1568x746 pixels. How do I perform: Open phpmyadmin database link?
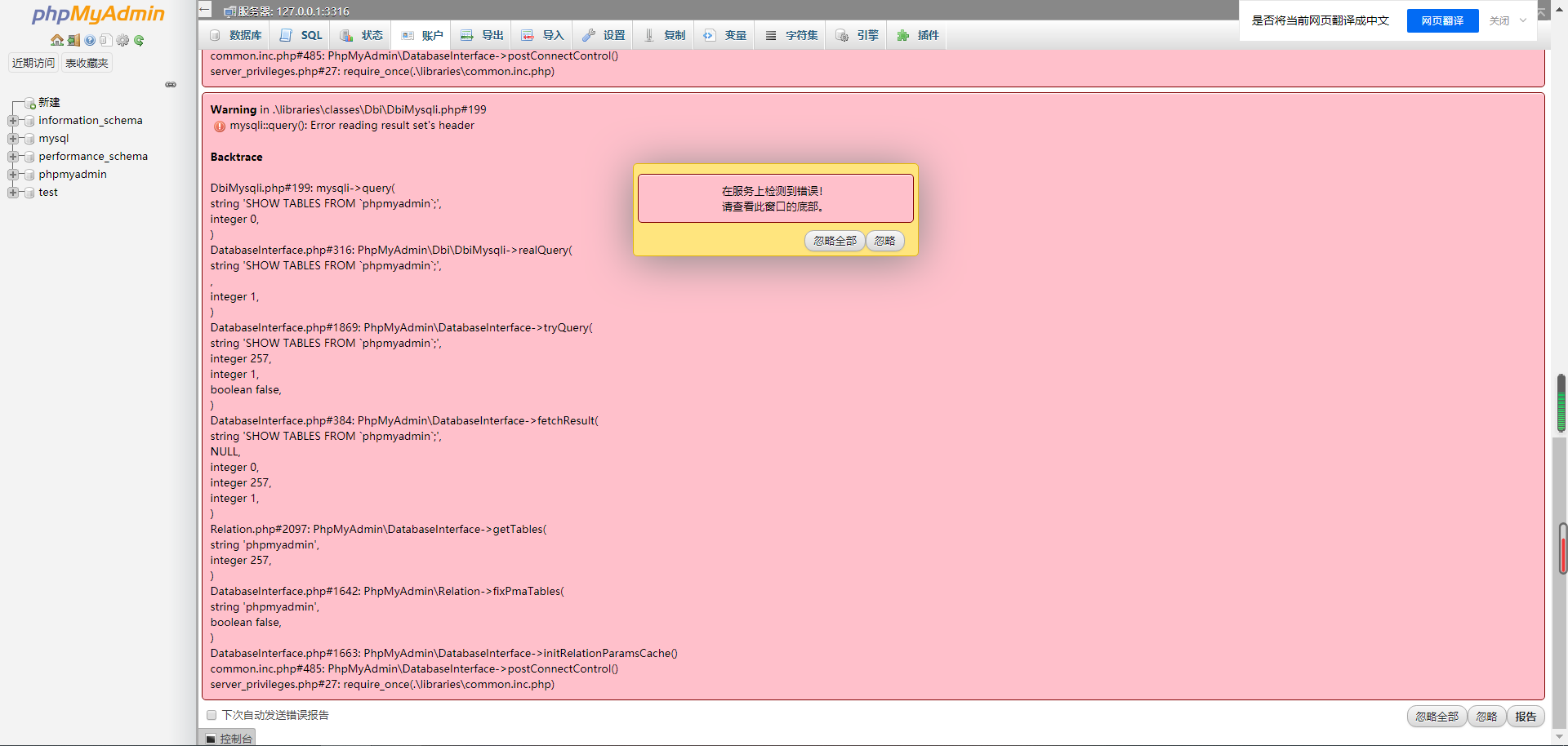73,175
